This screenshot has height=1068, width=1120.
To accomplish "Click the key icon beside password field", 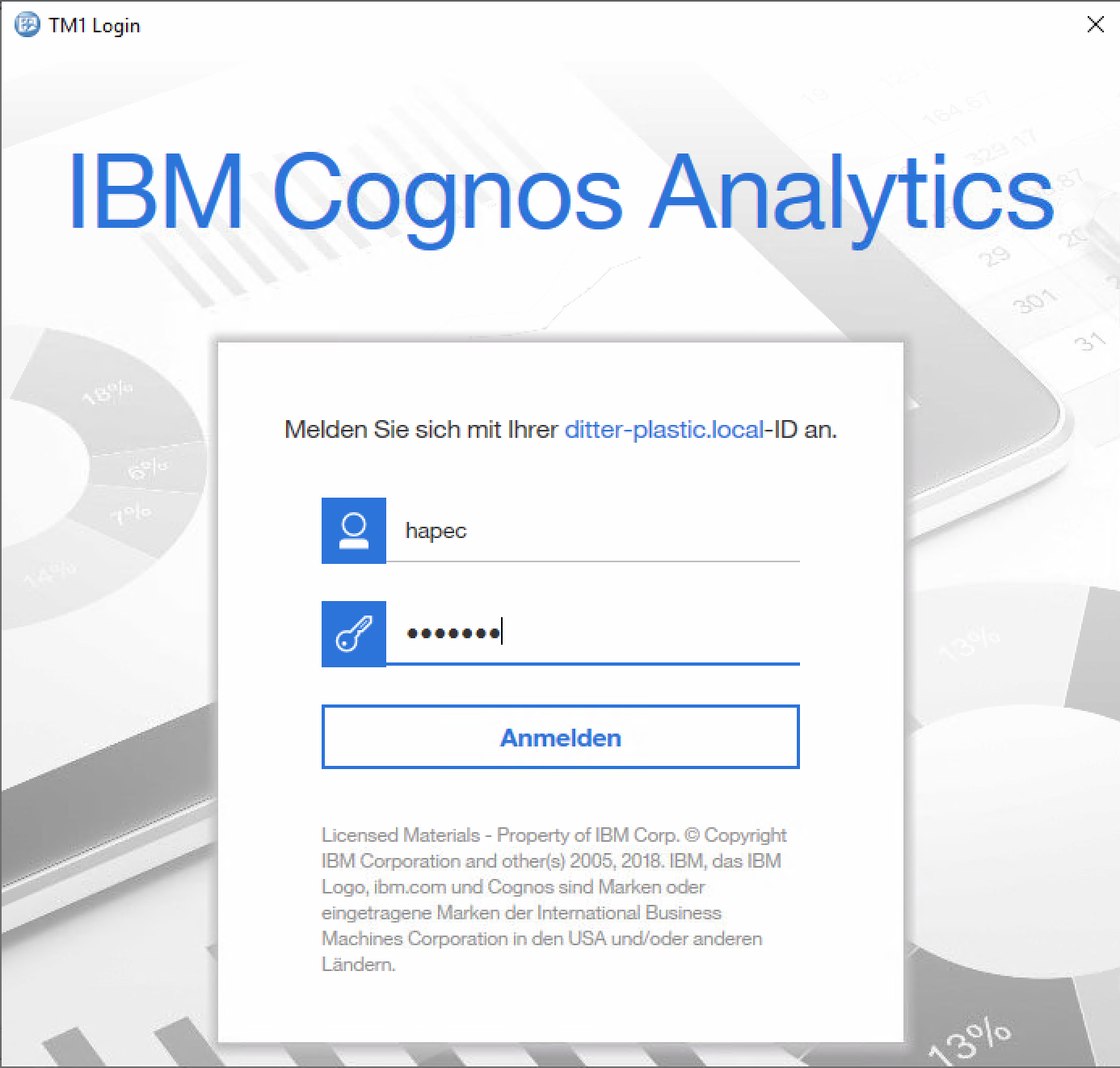I will click(x=354, y=634).
